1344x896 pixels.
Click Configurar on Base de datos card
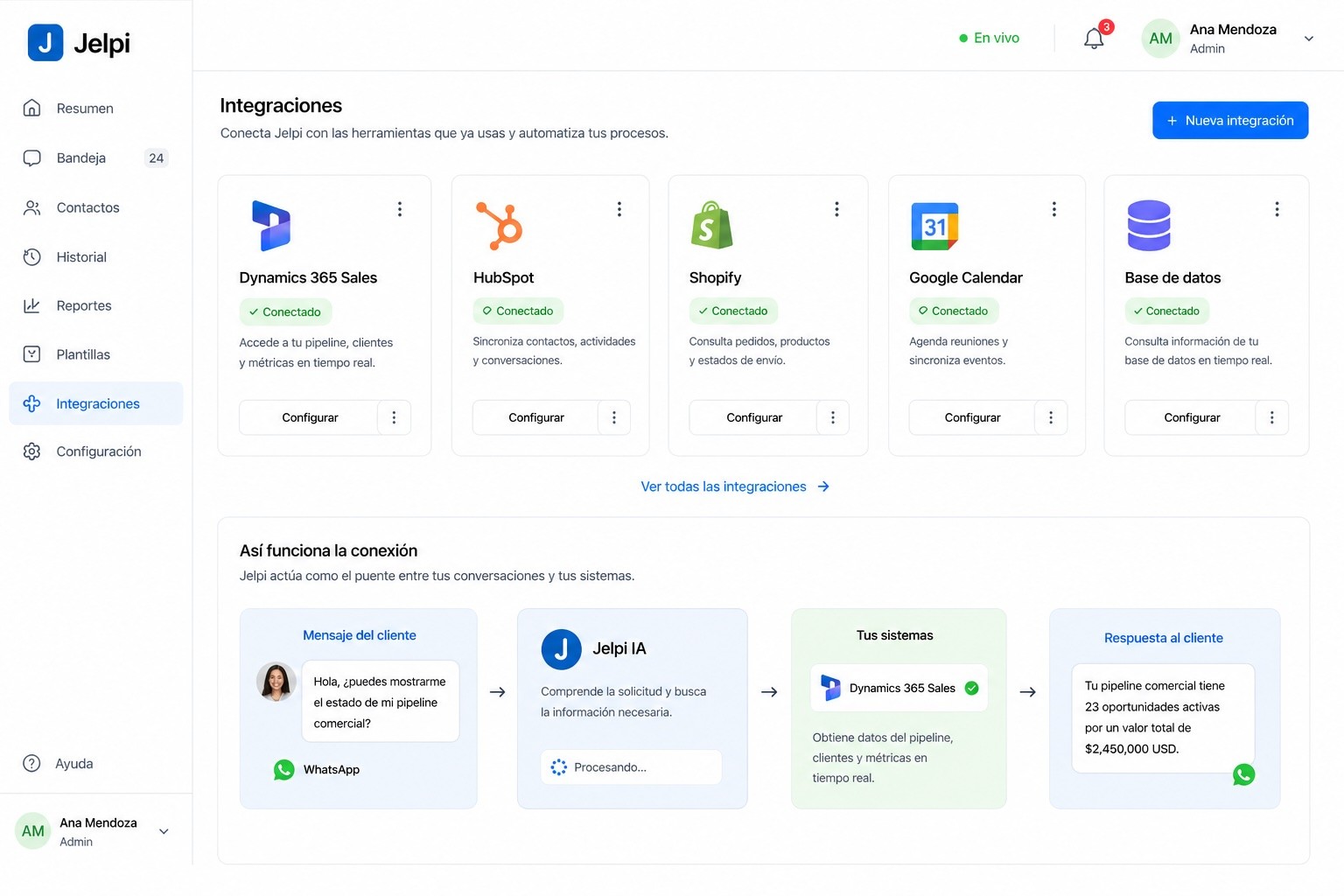1191,417
